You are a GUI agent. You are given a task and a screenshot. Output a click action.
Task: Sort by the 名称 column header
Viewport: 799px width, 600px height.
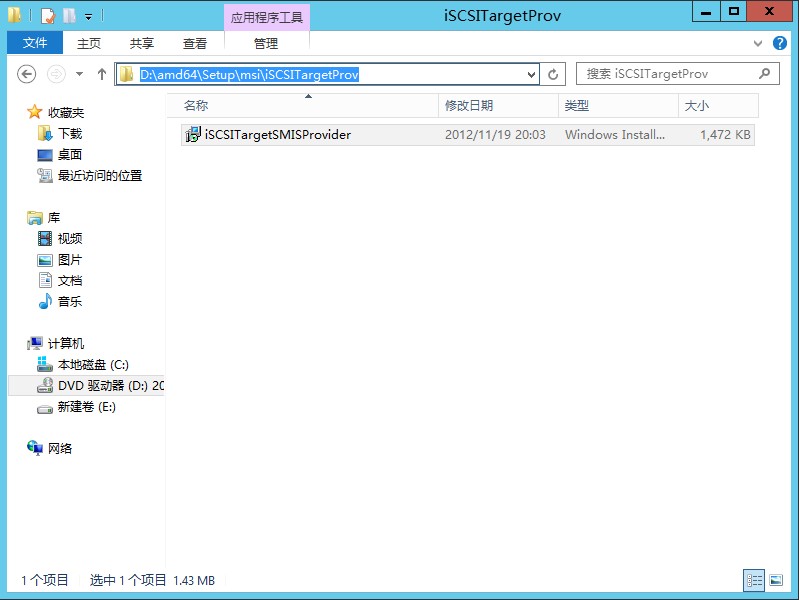303,106
